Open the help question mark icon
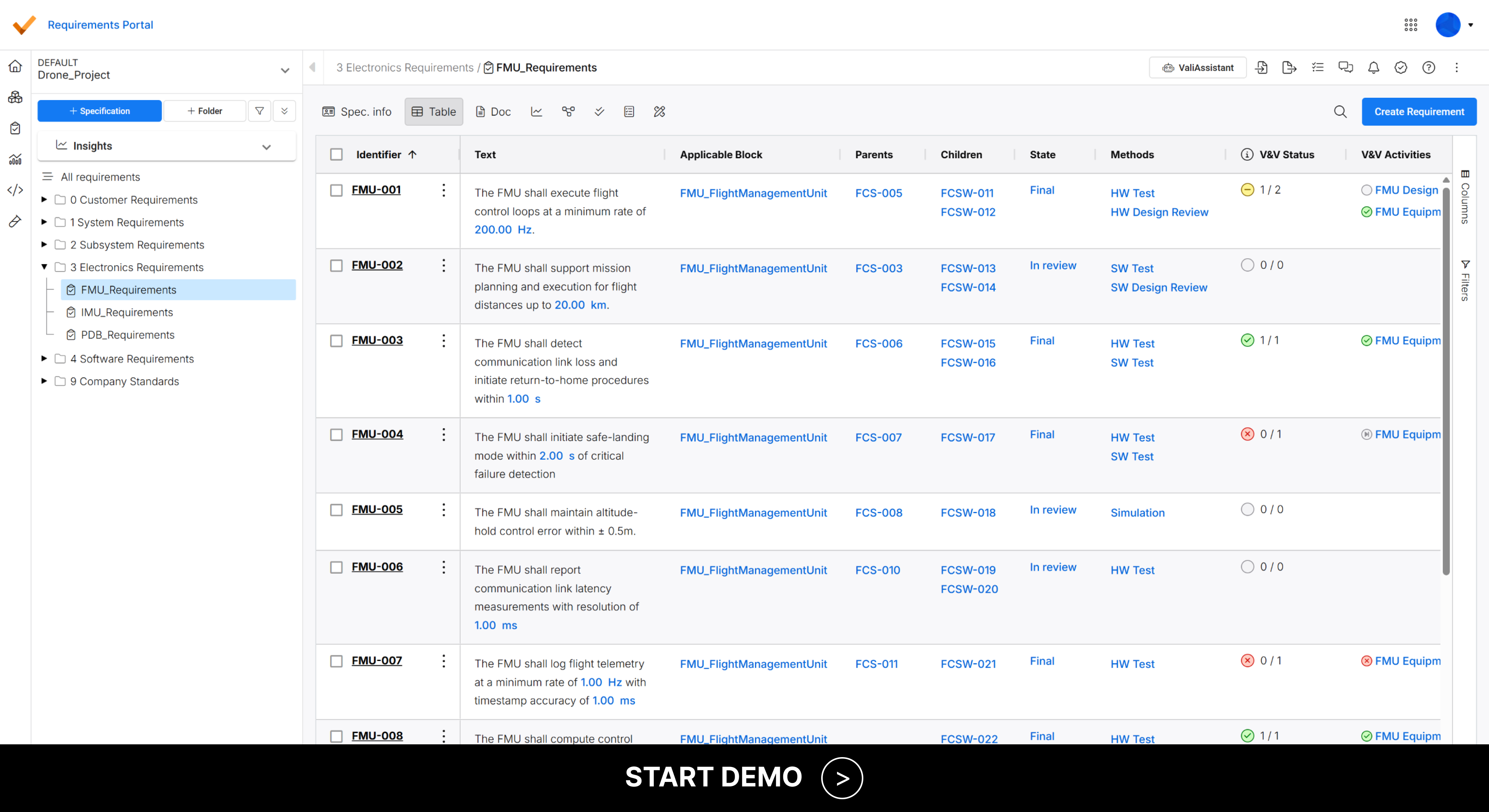Viewport: 1489px width, 812px height. point(1428,68)
